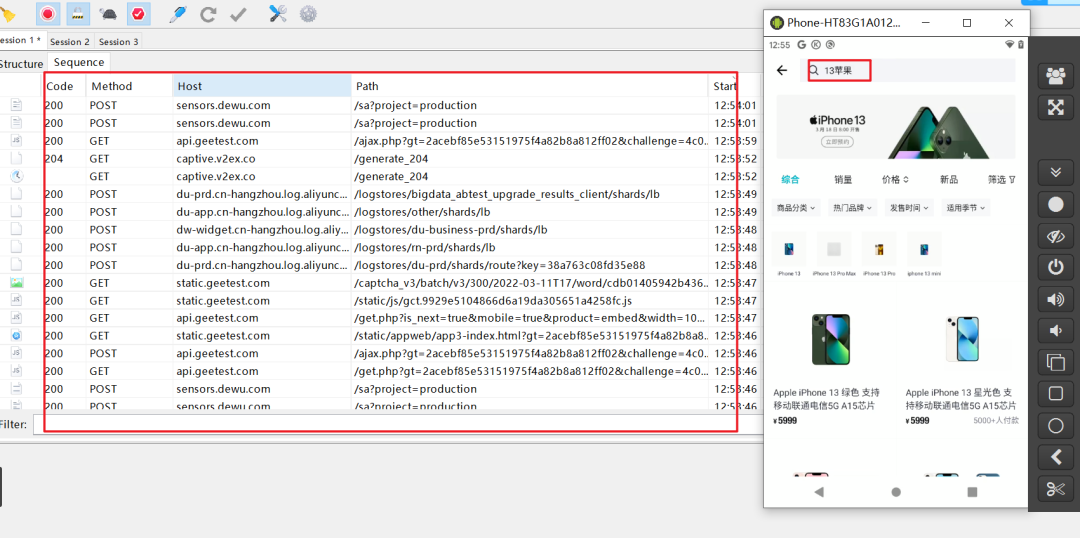
Task: Click the fullscreen arrows icon in side panel
Action: pyautogui.click(x=1055, y=107)
